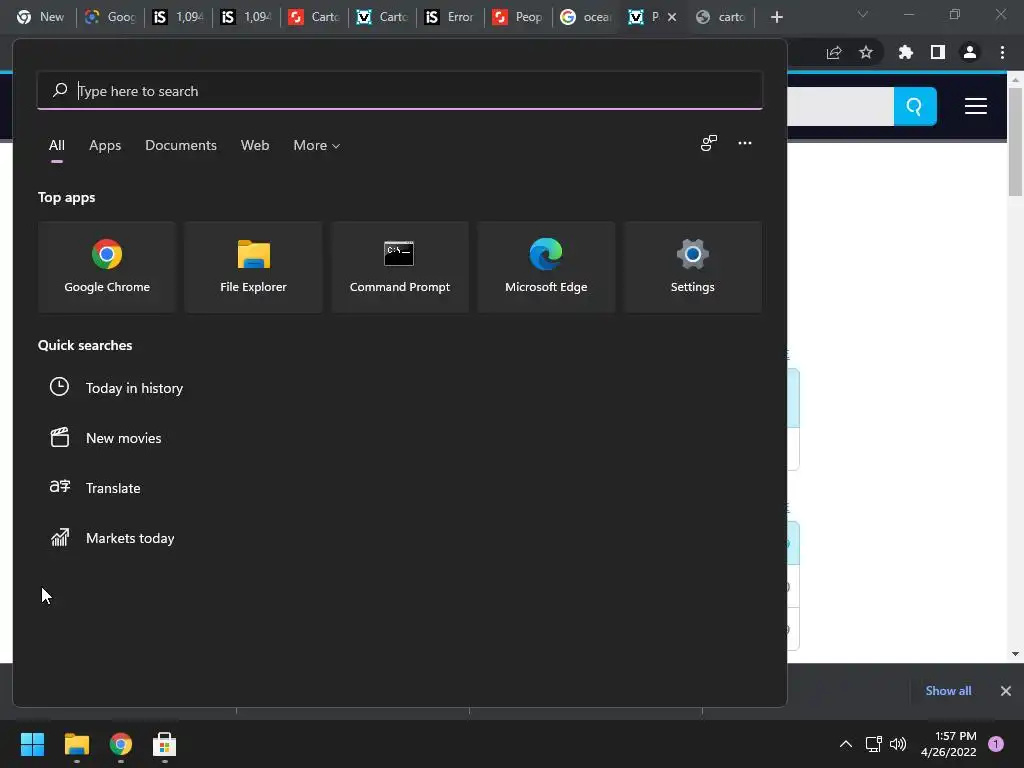The width and height of the screenshot is (1024, 768).
Task: Click the blue search button on the webpage
Action: [915, 106]
